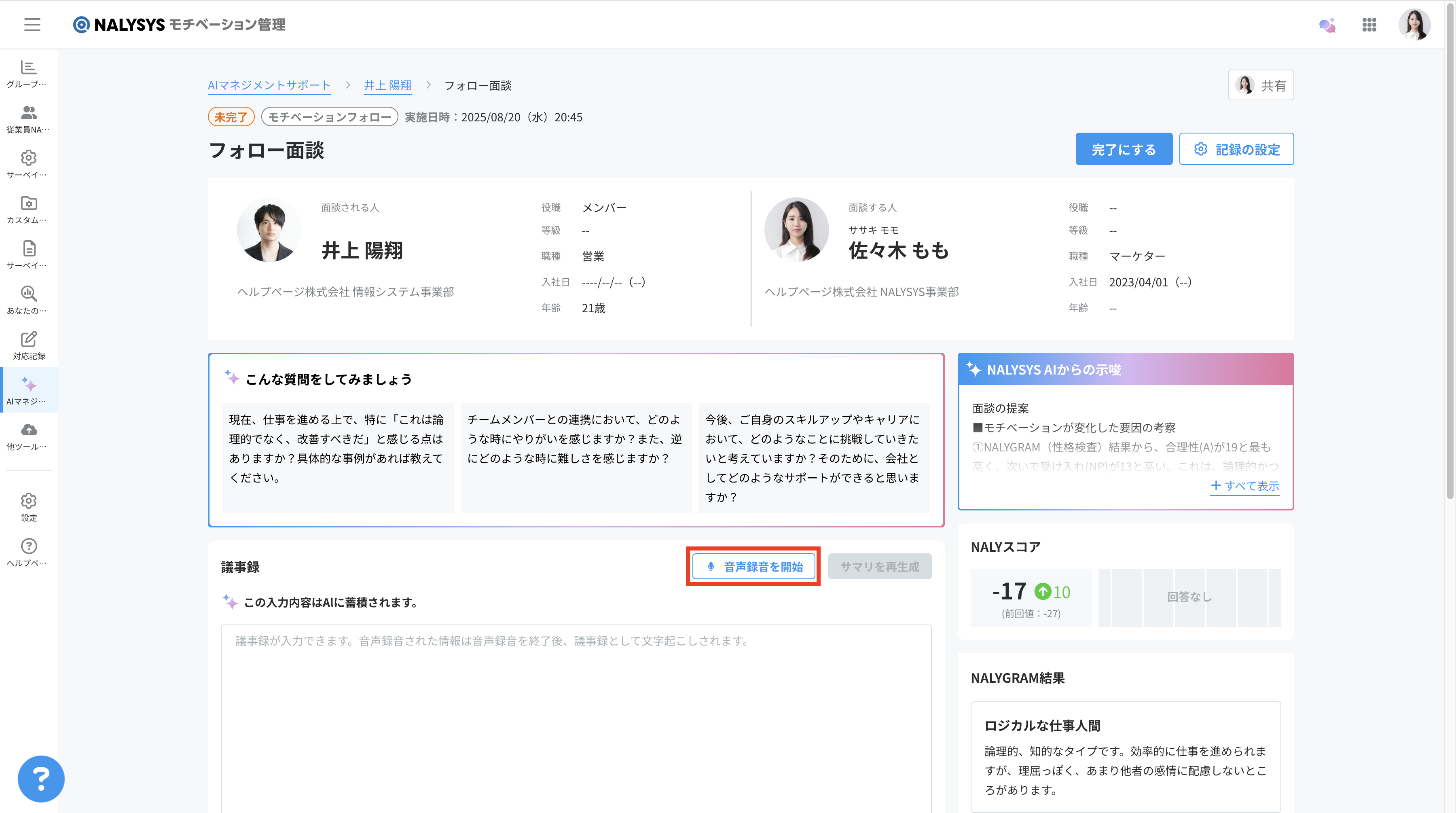The width and height of the screenshot is (1456, 813).
Task: Click 佐々木 もも's profile photo
Action: click(x=796, y=230)
